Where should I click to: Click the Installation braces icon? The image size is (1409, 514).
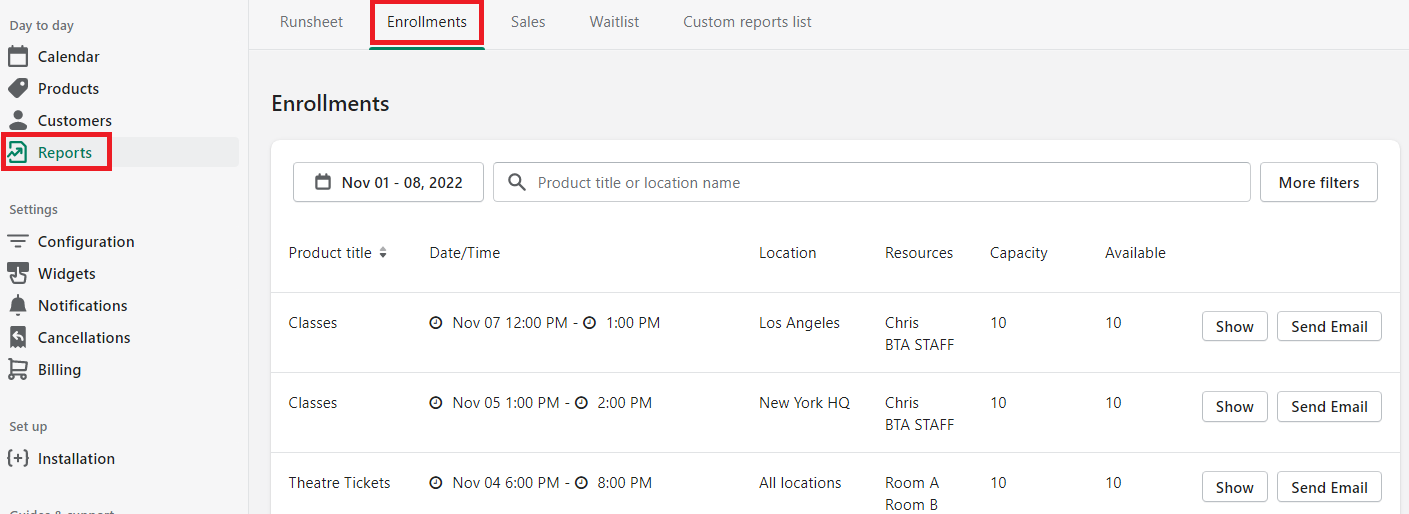point(18,458)
